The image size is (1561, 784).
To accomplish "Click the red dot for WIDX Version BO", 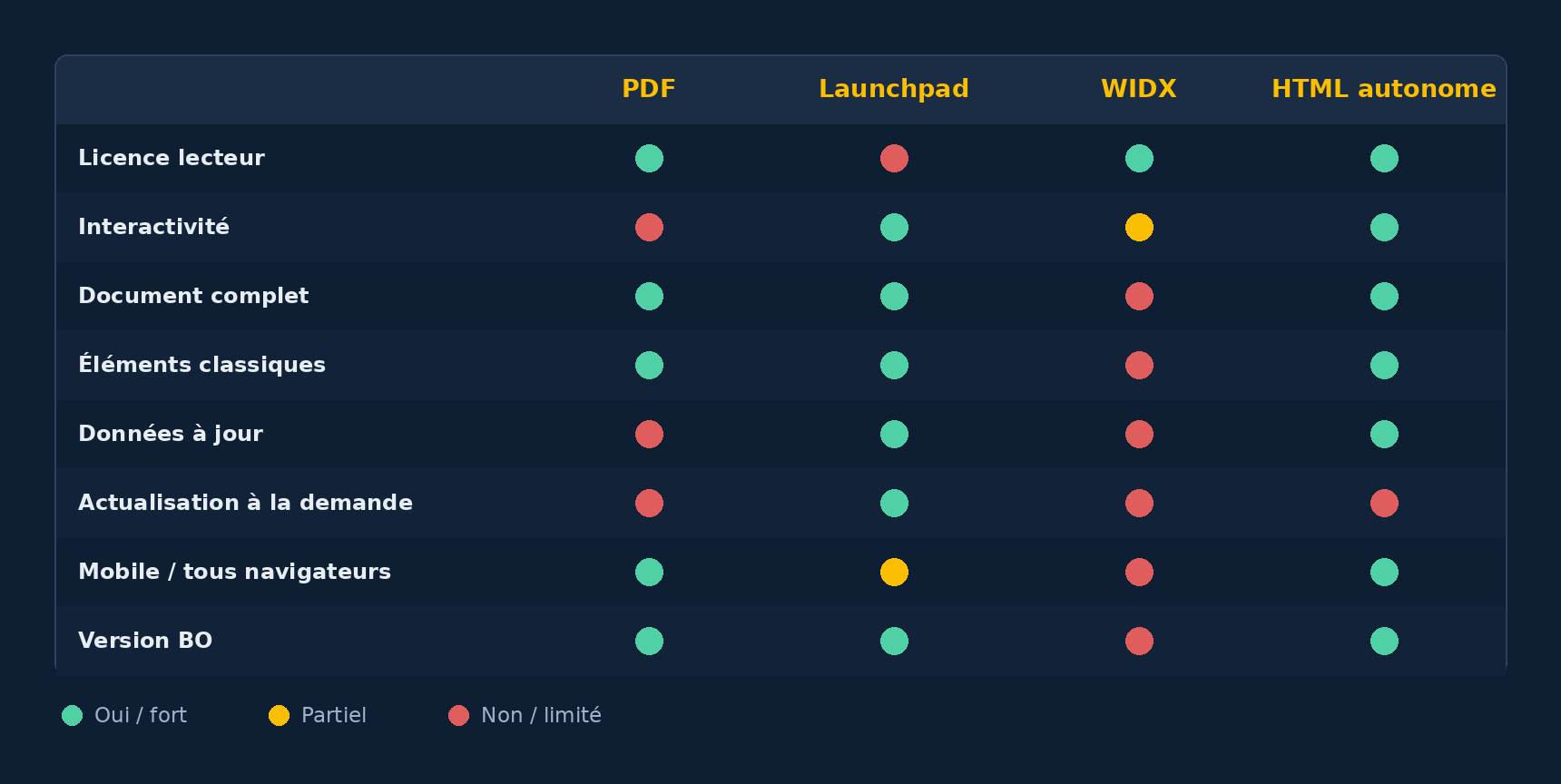I will (1139, 642).
